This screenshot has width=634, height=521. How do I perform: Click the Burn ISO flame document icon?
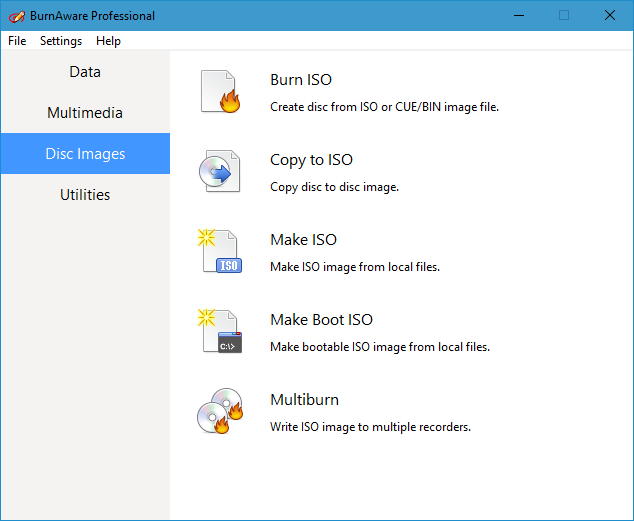pos(220,92)
